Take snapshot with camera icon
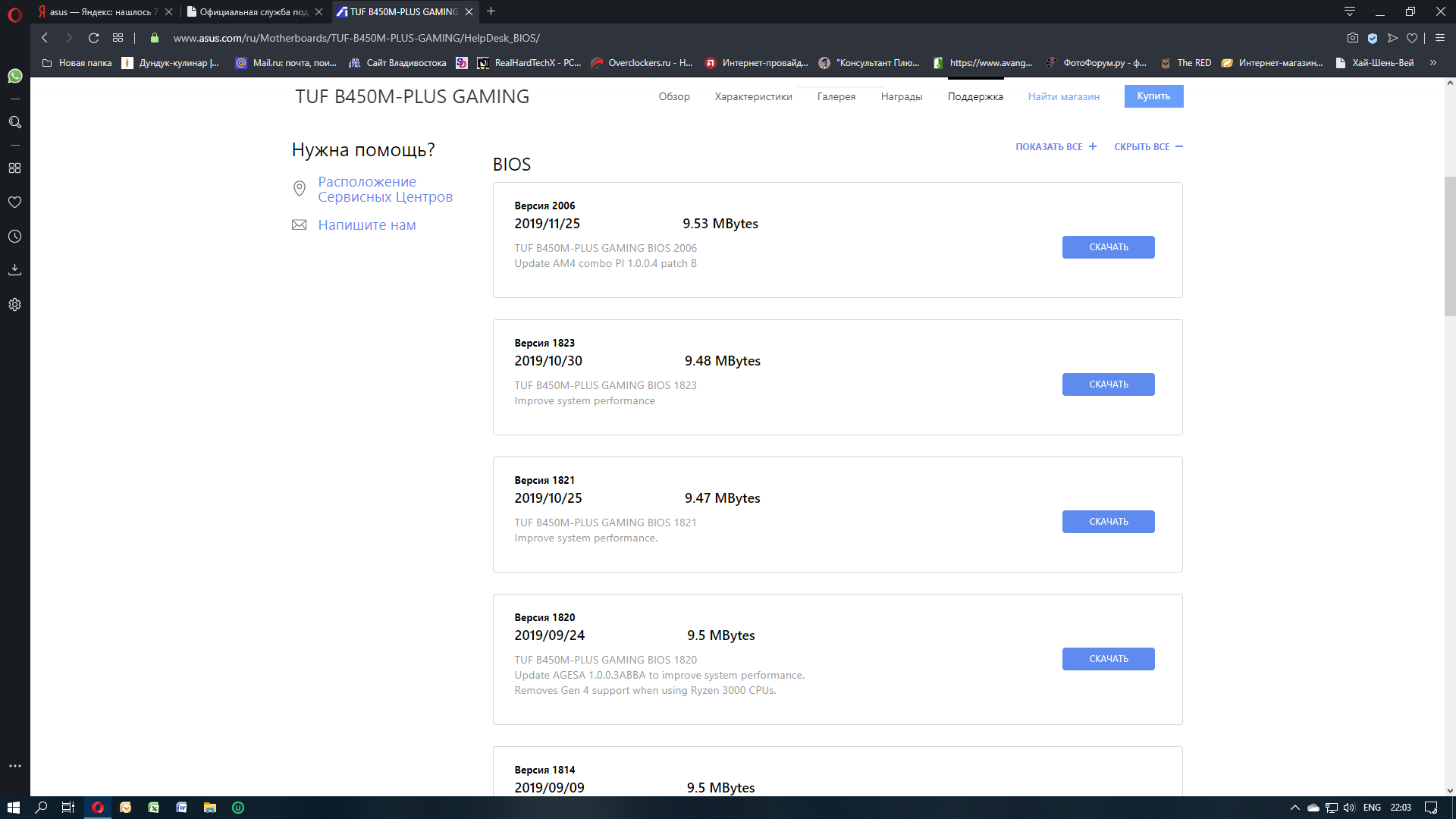This screenshot has width=1456, height=819. tap(1352, 38)
